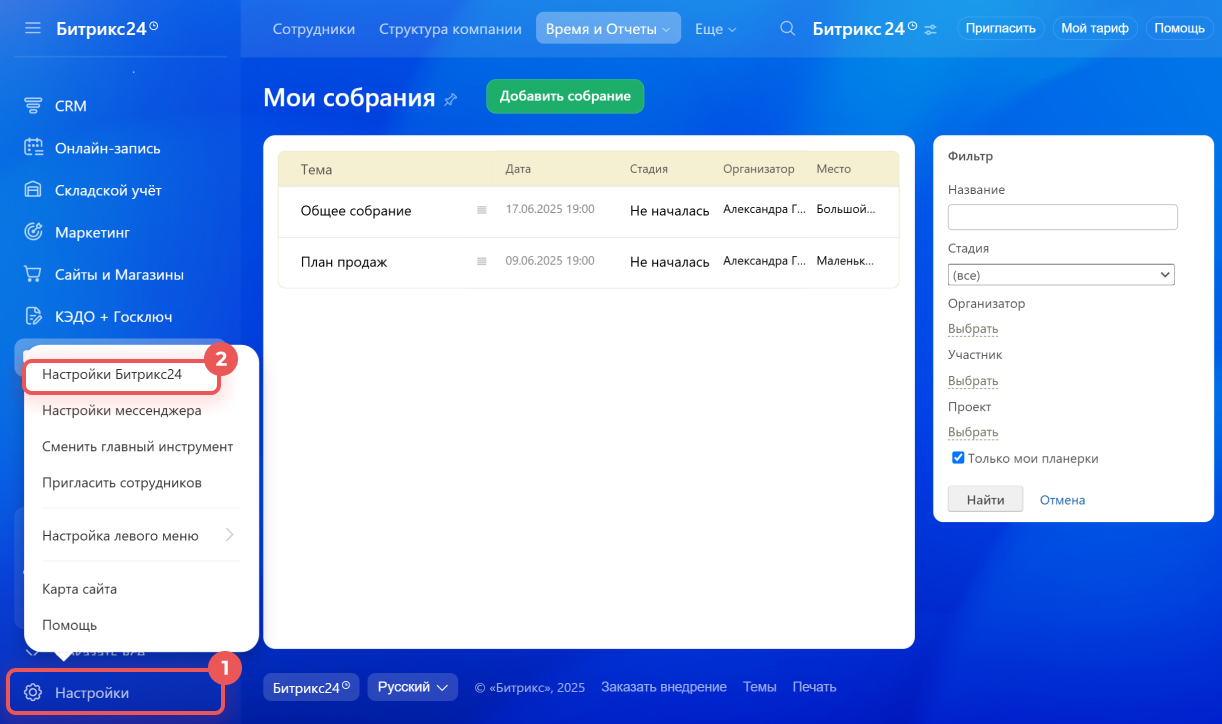Pin the Мои собрания page
The width and height of the screenshot is (1222, 724).
point(451,99)
